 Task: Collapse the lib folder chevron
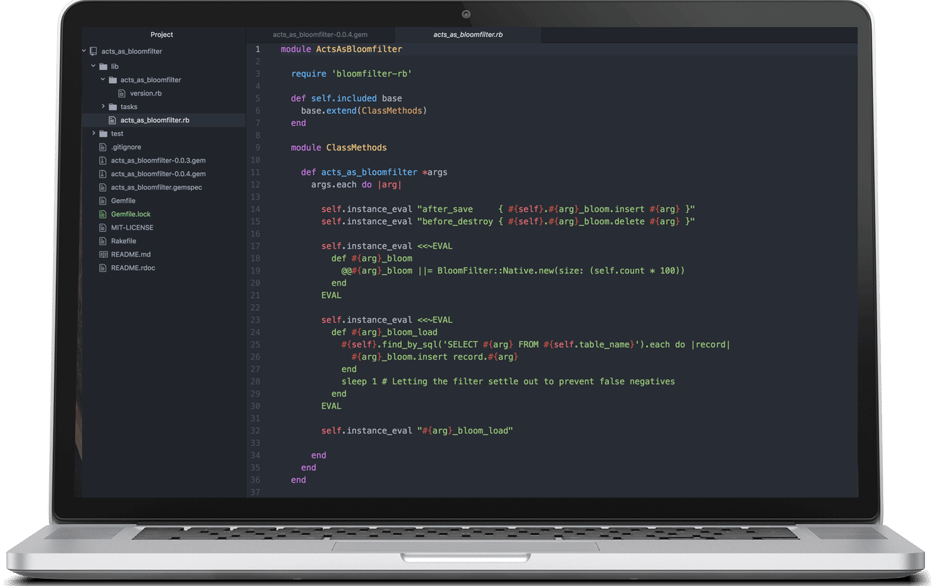point(93,66)
